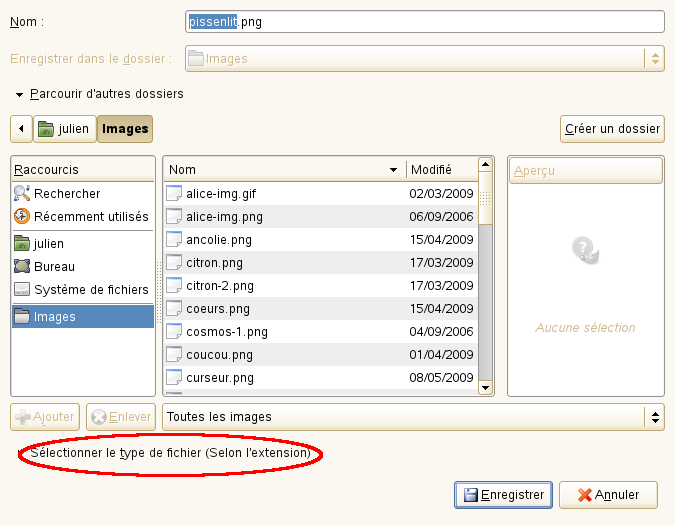Viewport: 675px width, 526px height.
Task: Select the citron-2.png file name
Action: point(220,285)
